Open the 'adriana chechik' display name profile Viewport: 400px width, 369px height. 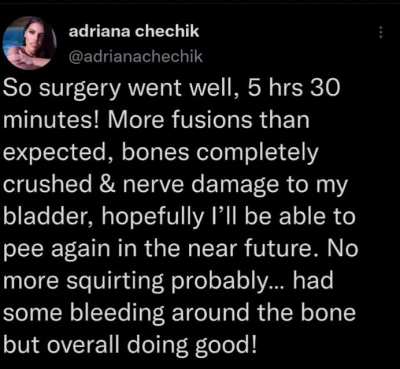[134, 32]
